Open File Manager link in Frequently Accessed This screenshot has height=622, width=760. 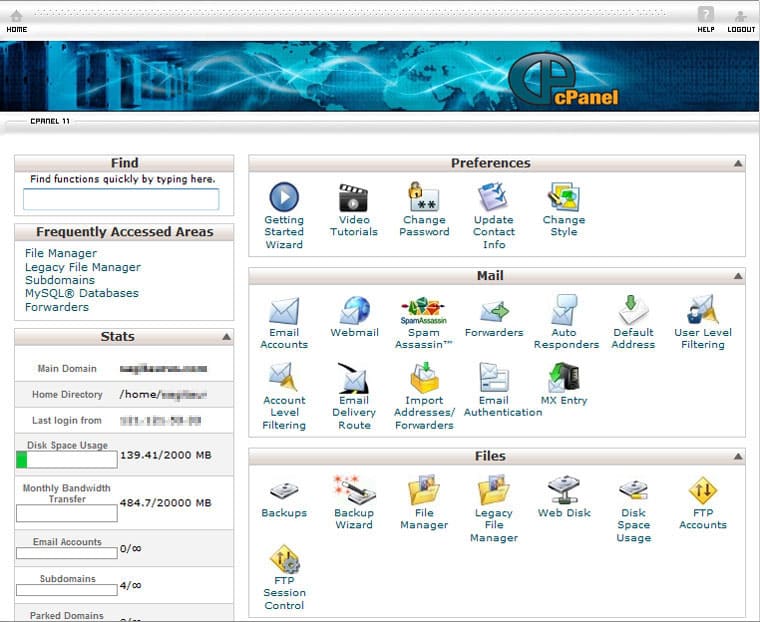pyautogui.click(x=61, y=253)
